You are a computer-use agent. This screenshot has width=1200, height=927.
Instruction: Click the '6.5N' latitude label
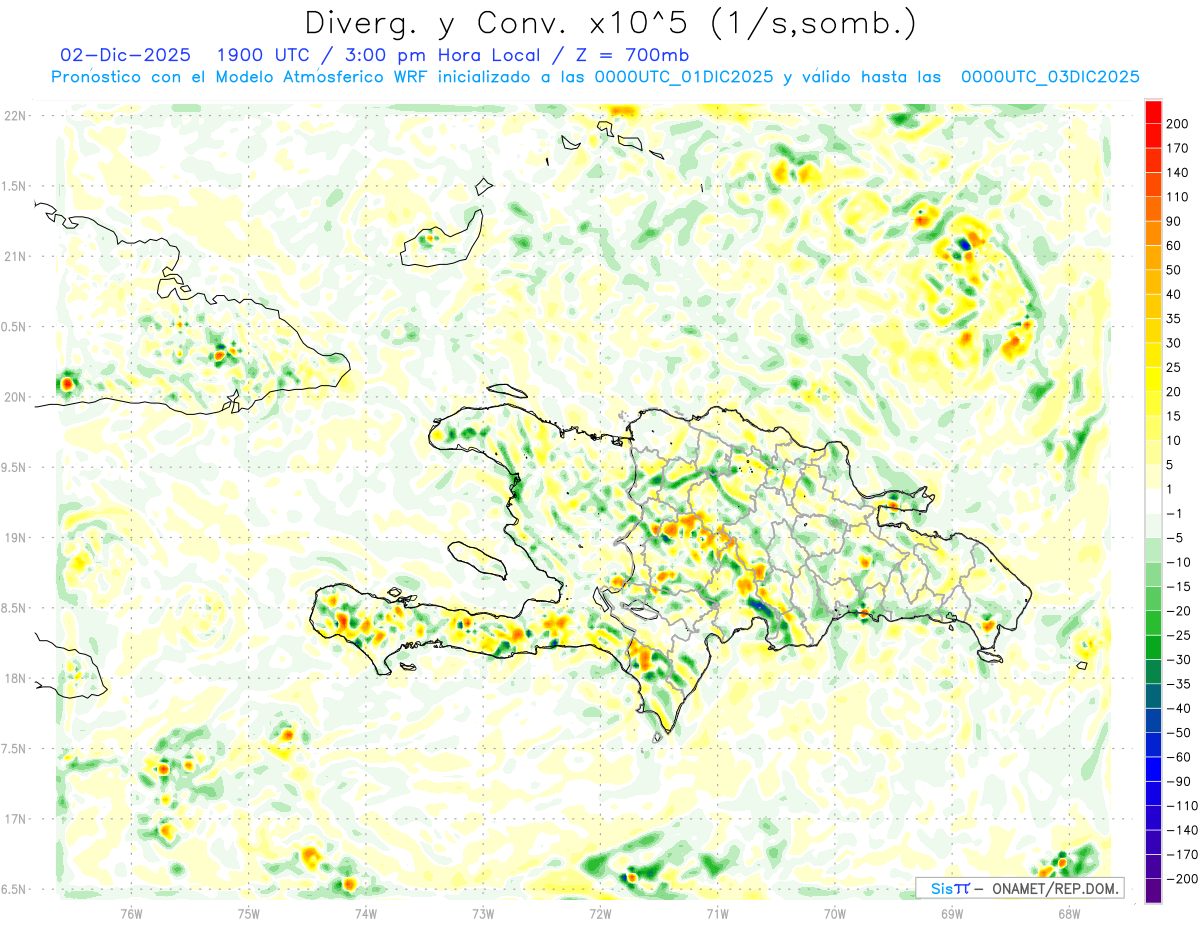point(15,889)
